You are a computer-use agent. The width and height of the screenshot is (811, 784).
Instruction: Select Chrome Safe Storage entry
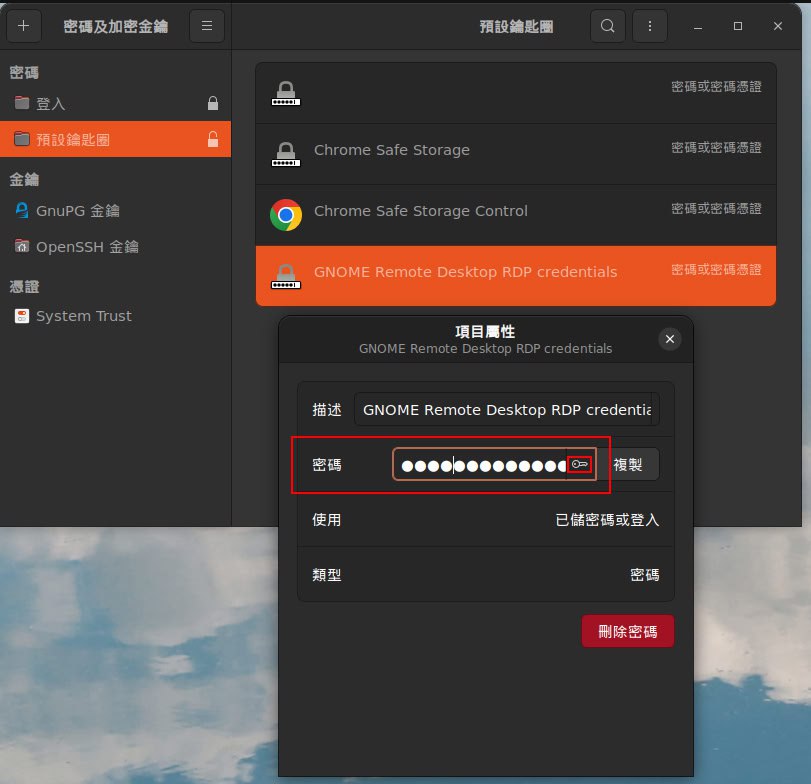(x=516, y=154)
